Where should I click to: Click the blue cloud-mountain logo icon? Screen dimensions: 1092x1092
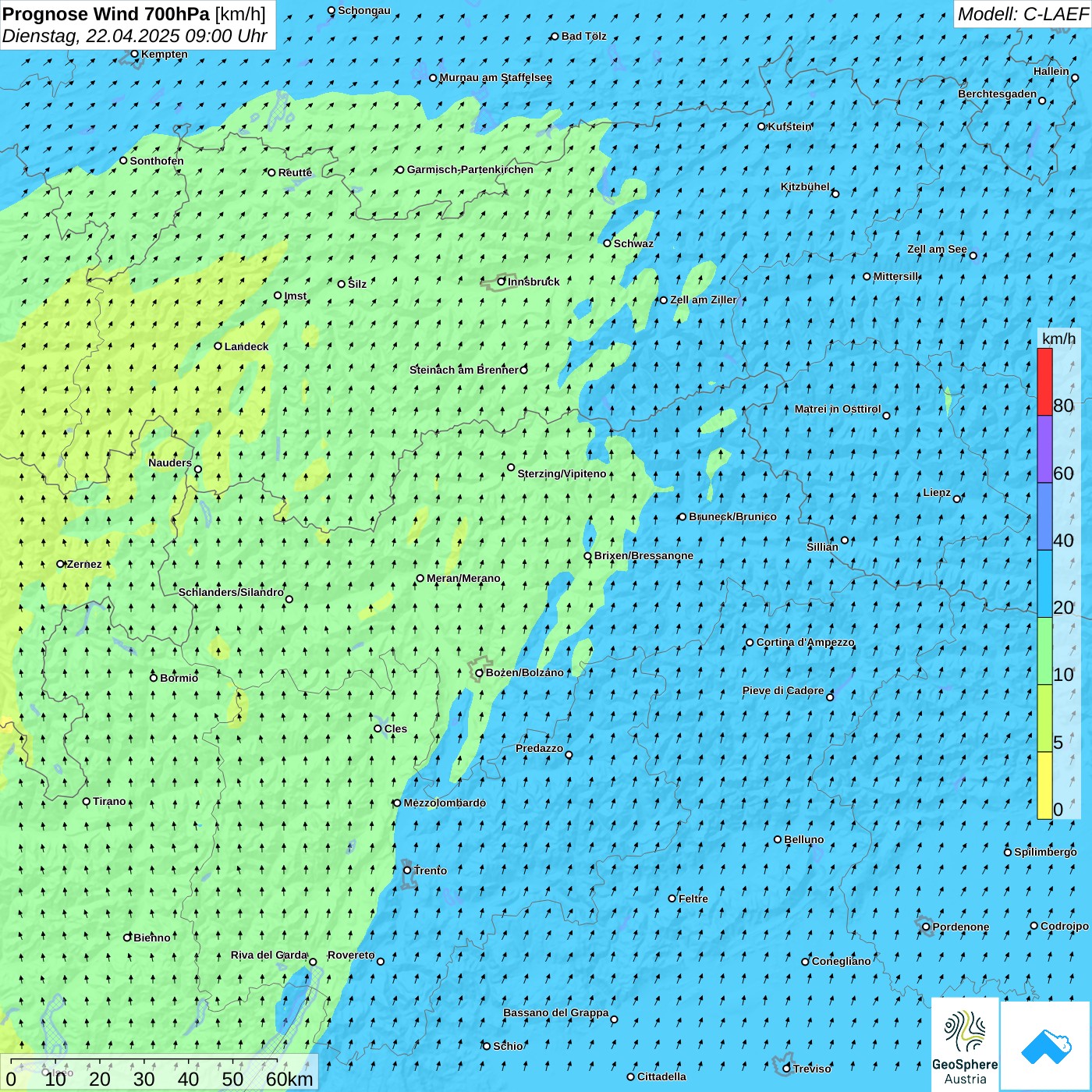[x=1045, y=1046]
